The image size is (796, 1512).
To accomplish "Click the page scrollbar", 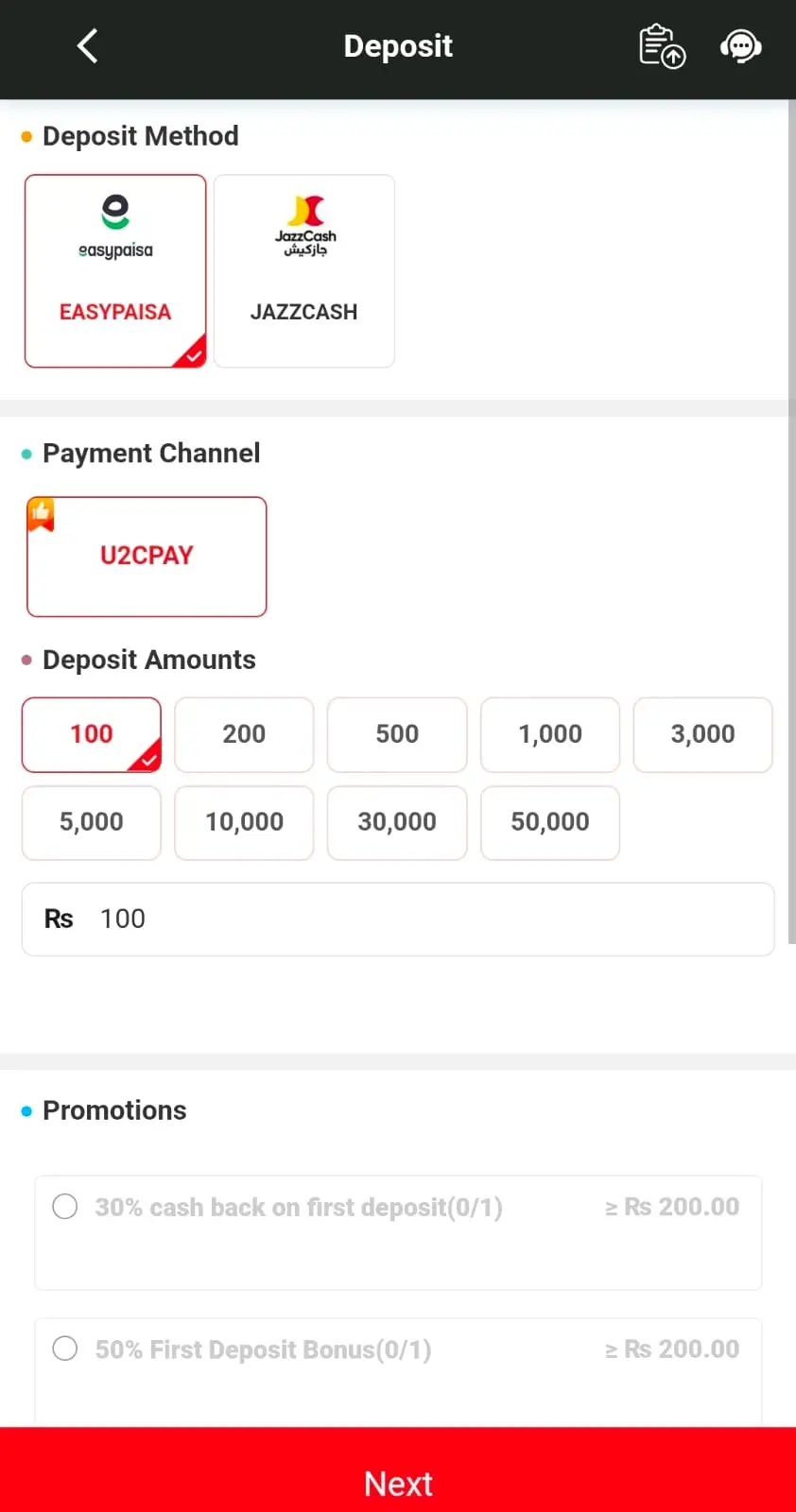I will click(791, 520).
